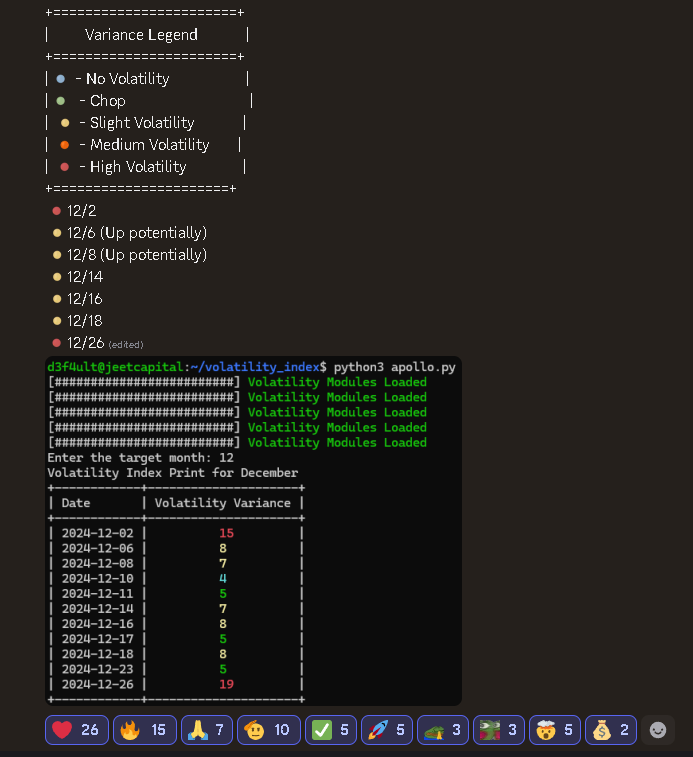Click the "Volatility Variance" column header
693x757 pixels.
click(223, 503)
